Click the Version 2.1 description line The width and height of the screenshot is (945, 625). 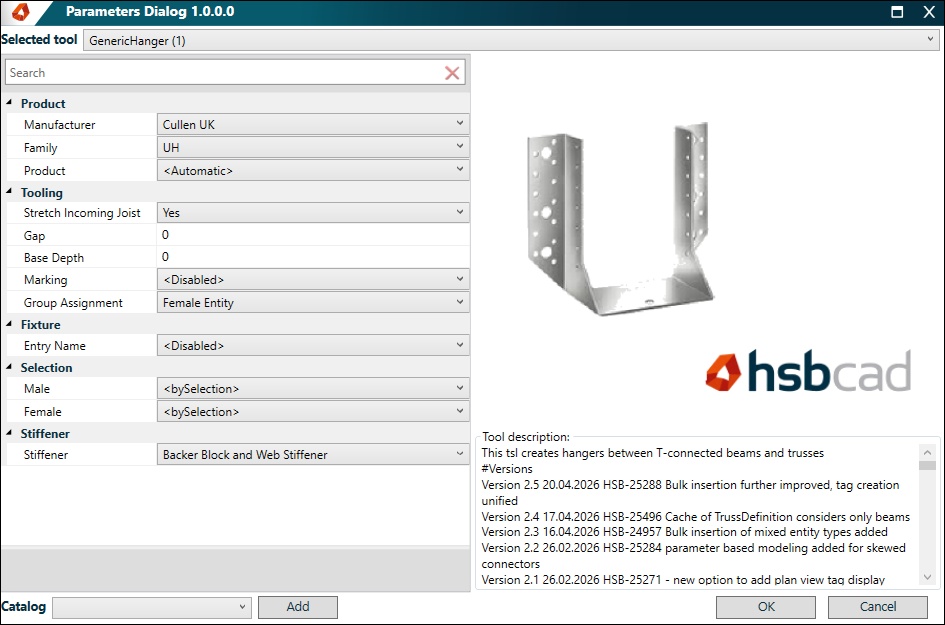tap(683, 579)
